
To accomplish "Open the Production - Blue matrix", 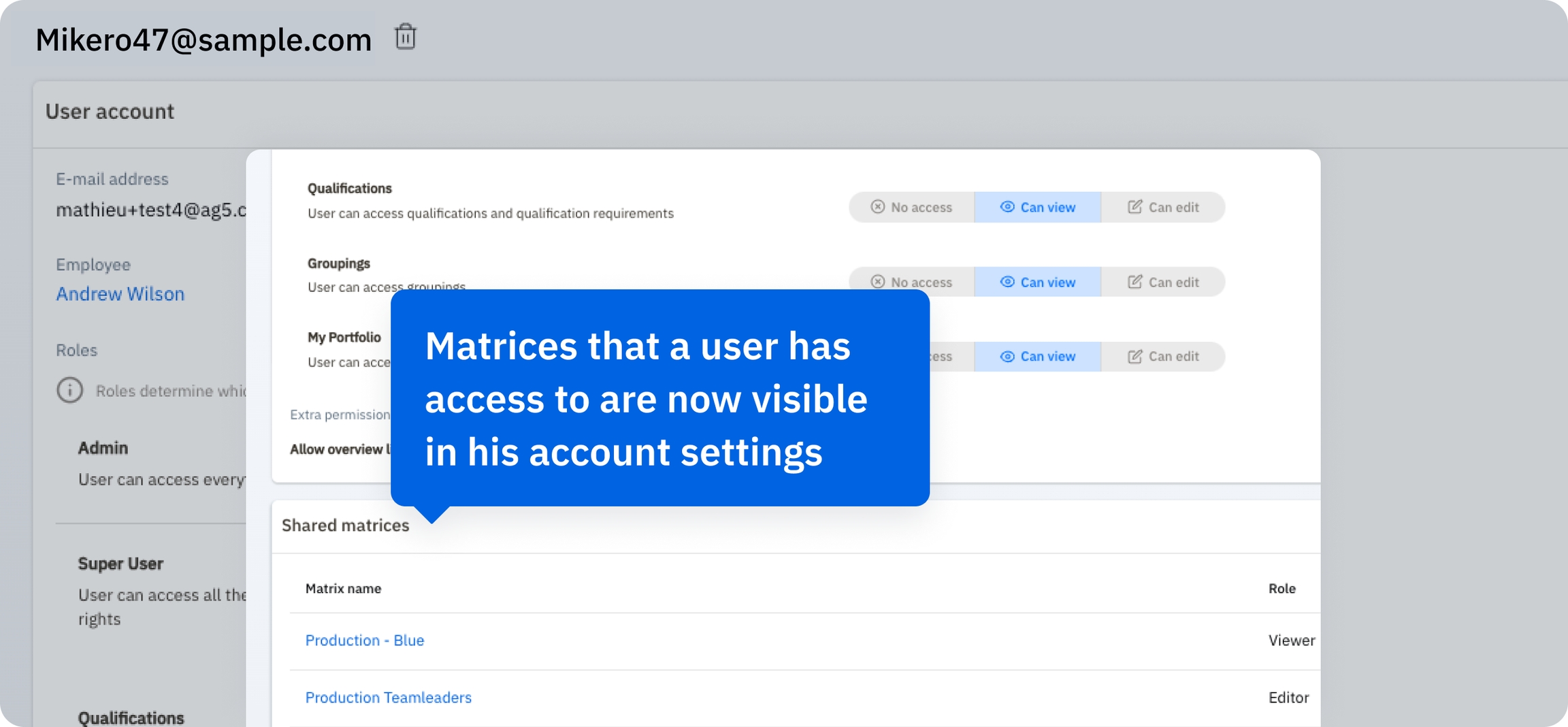I will 364,641.
